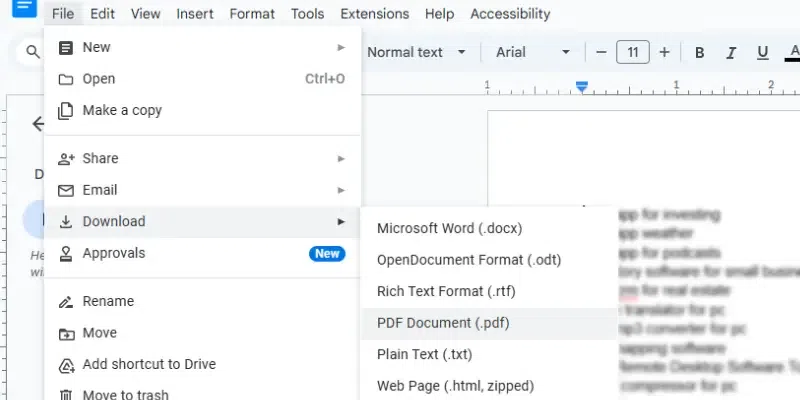Toggle italic formatting
Image resolution: width=800 pixels, height=400 pixels.
pos(732,53)
